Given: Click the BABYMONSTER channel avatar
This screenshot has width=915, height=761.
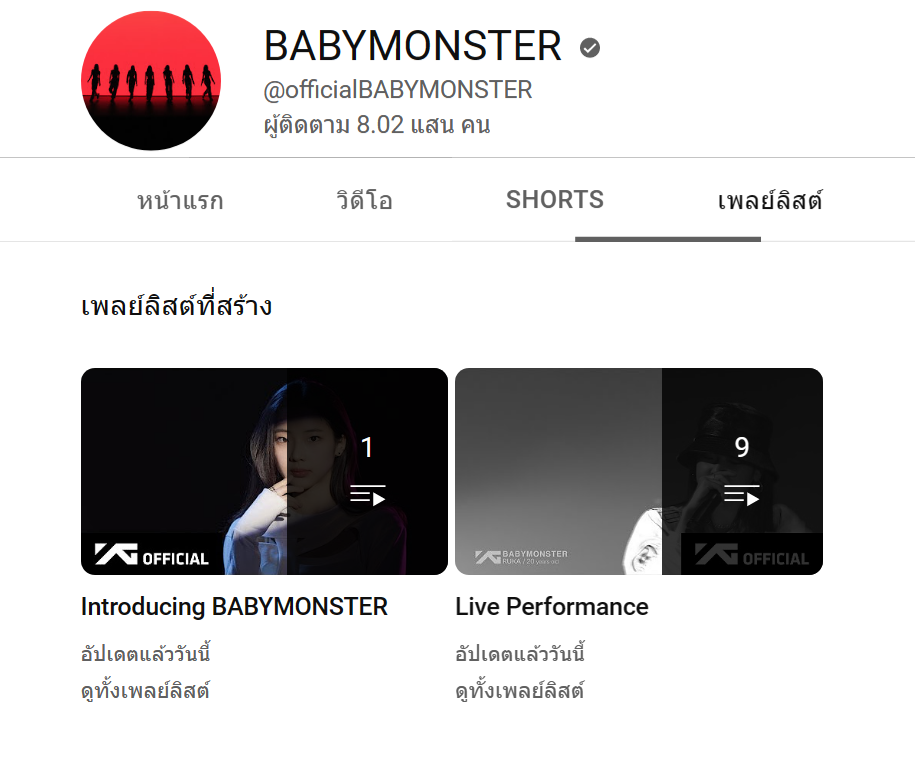Looking at the screenshot, I should 151,81.
